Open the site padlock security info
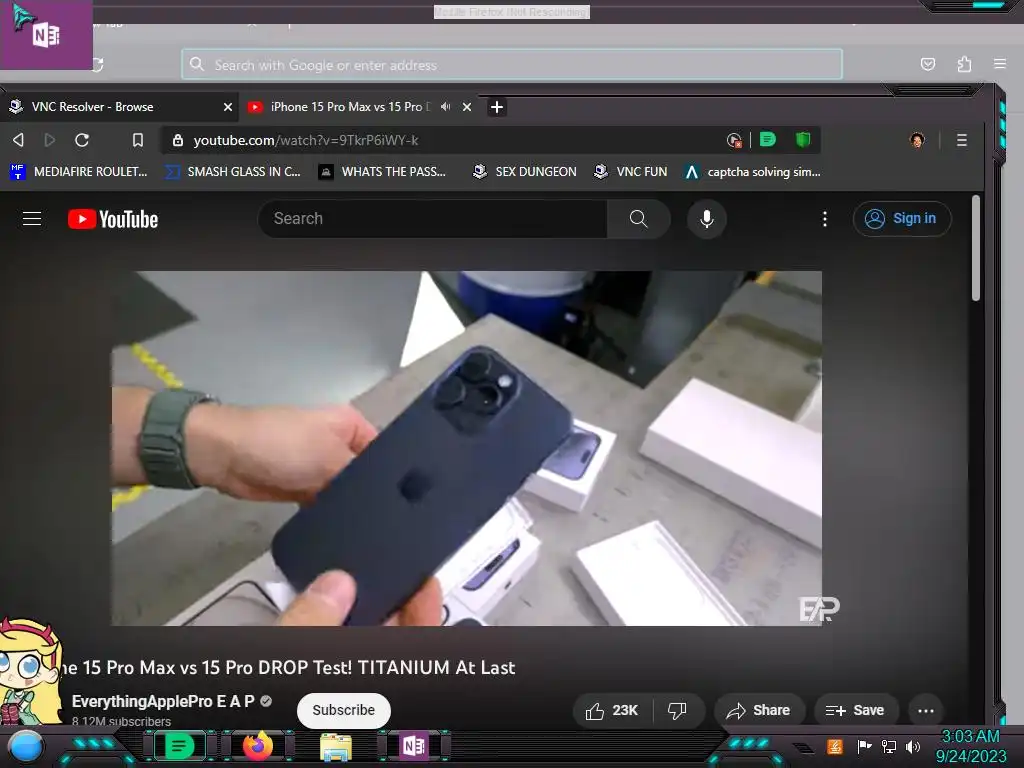Image resolution: width=1024 pixels, height=768 pixels. pyautogui.click(x=178, y=140)
